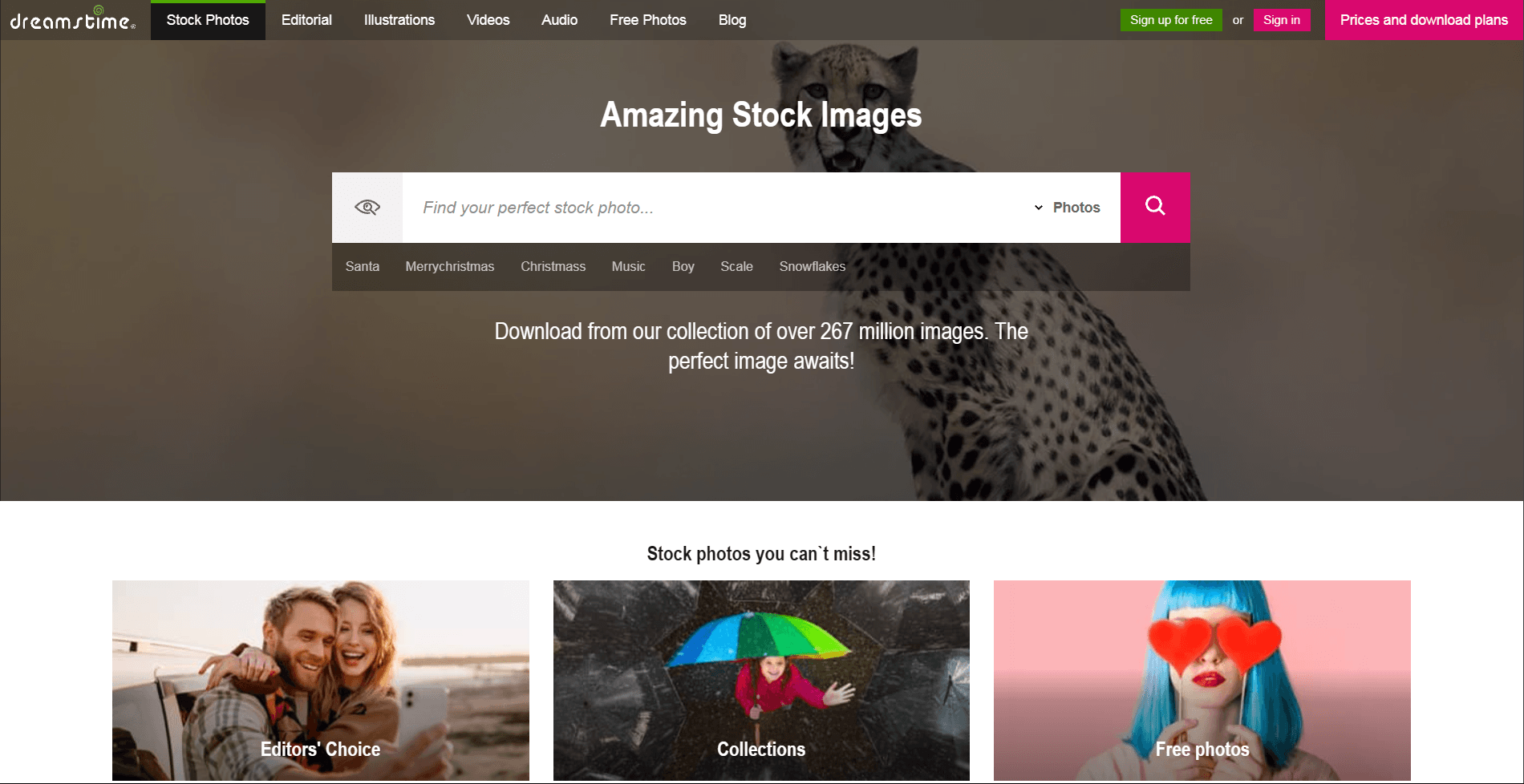Open the Audio section
Image resolution: width=1524 pixels, height=784 pixels.
tap(559, 20)
